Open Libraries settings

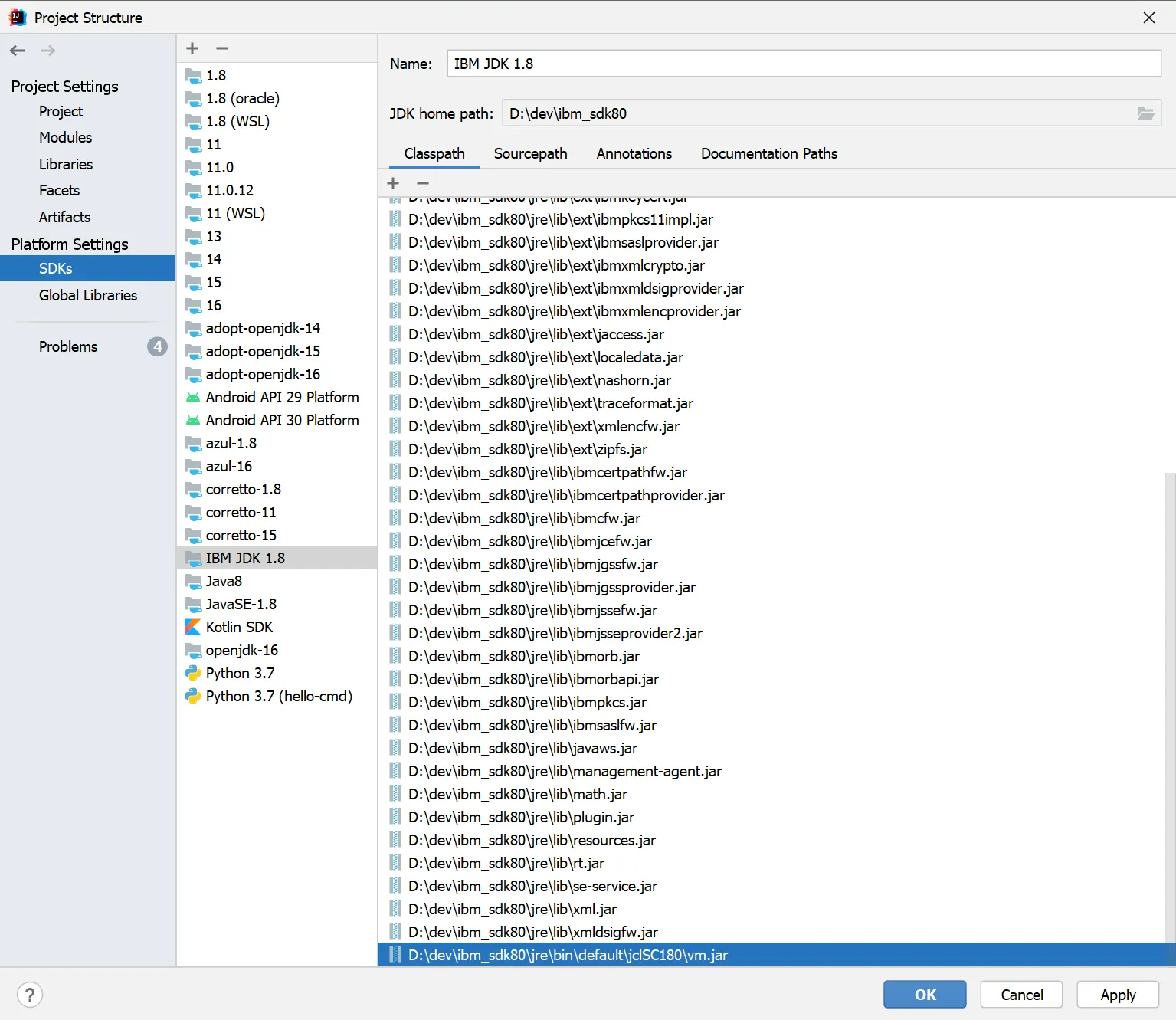point(66,164)
